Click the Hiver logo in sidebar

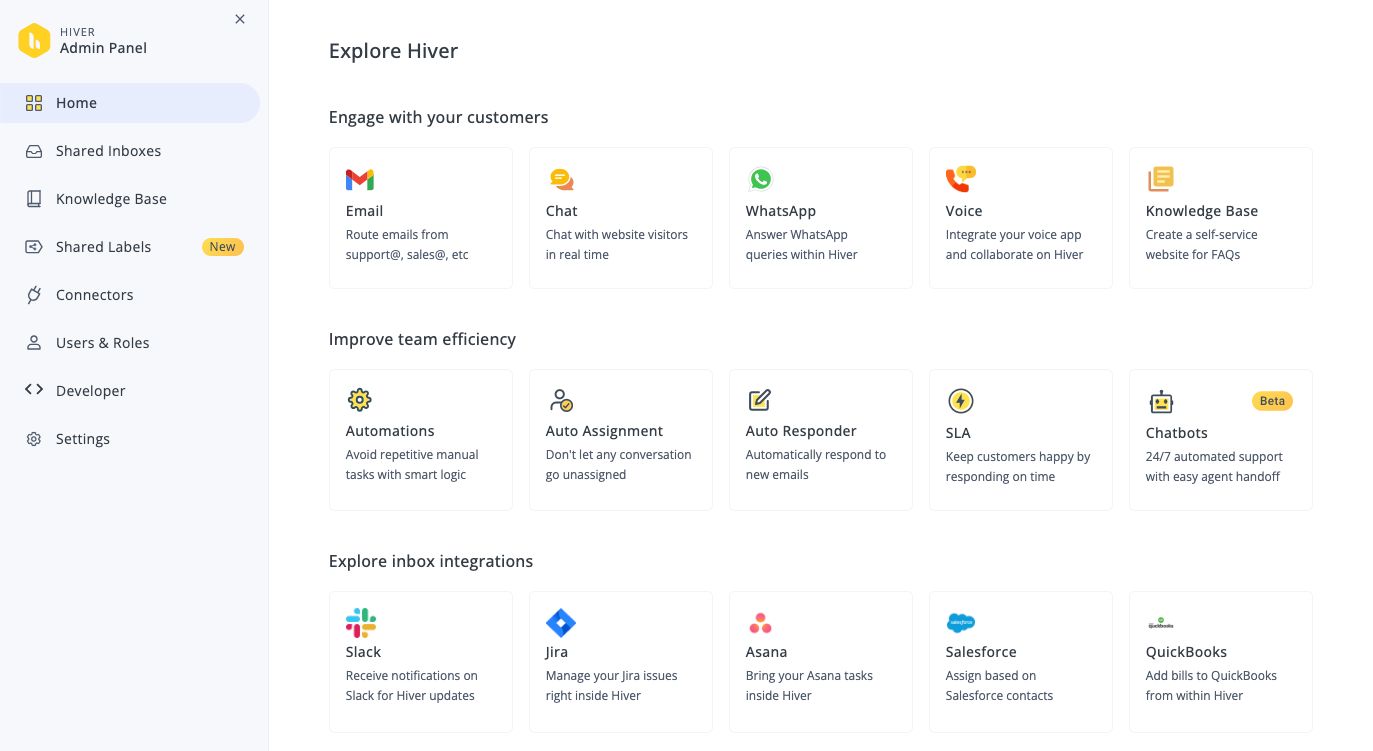tap(34, 40)
